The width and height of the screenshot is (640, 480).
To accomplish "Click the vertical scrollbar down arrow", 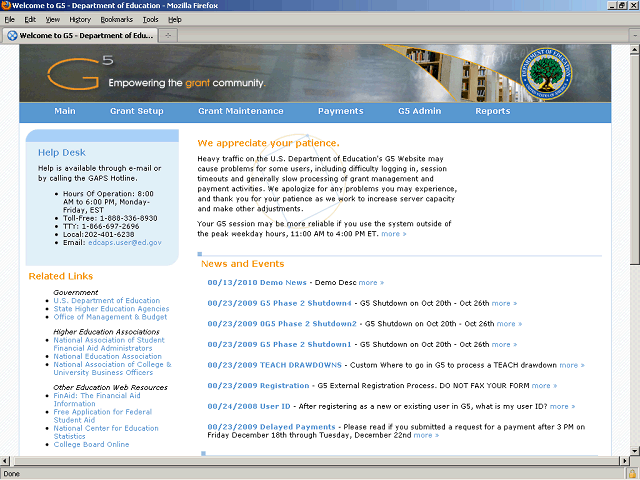I will [x=635, y=451].
